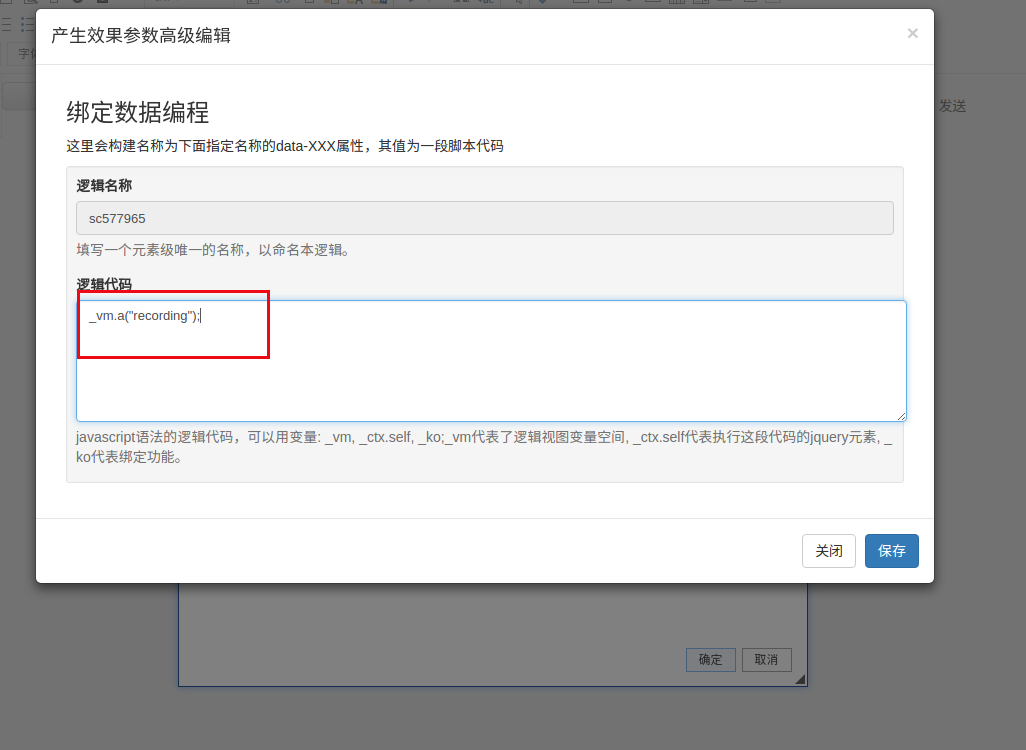This screenshot has height=750, width=1026.
Task: Click the 发送 text in the background
Action: tap(952, 106)
